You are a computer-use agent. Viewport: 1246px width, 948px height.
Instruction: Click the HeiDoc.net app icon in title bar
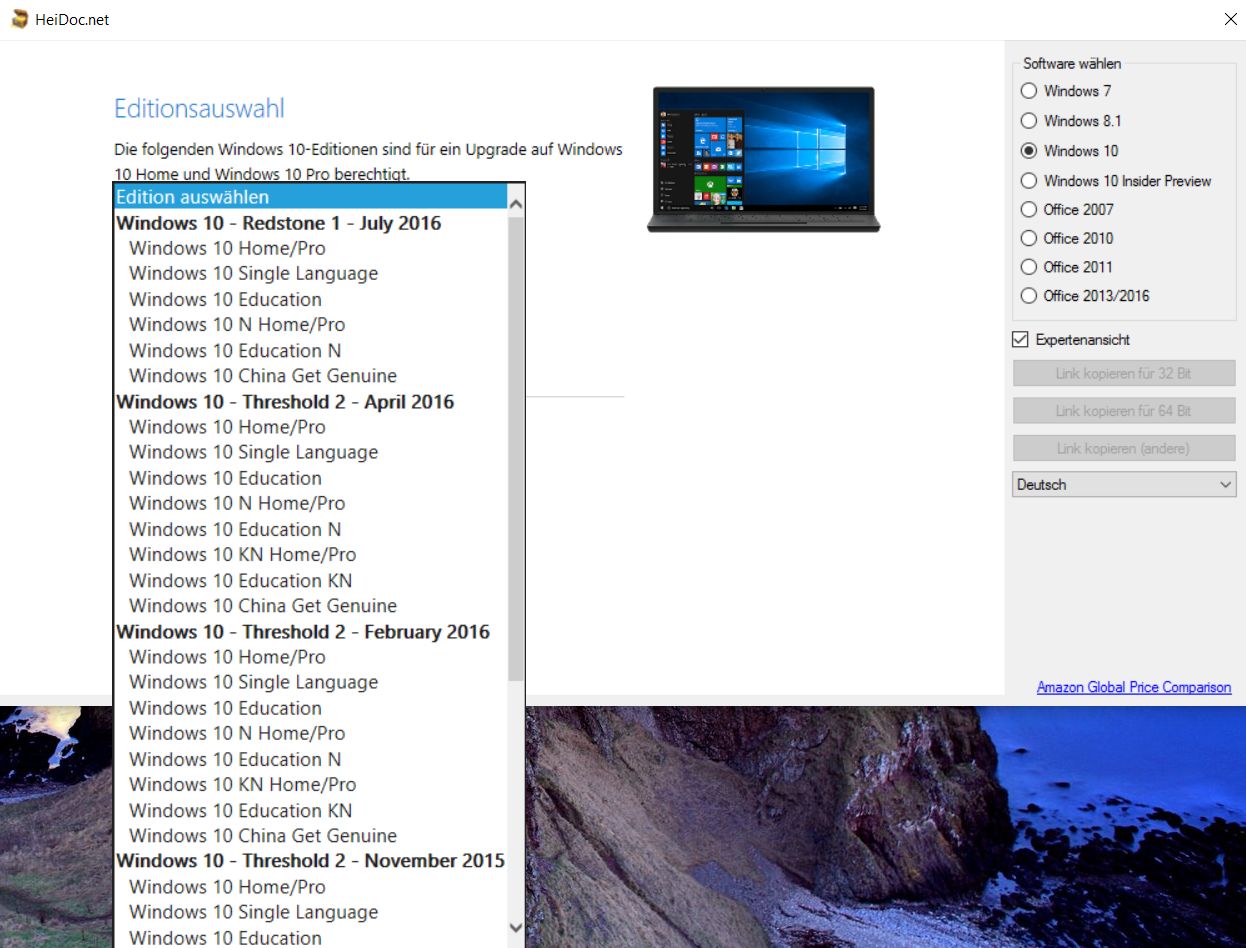pos(18,19)
